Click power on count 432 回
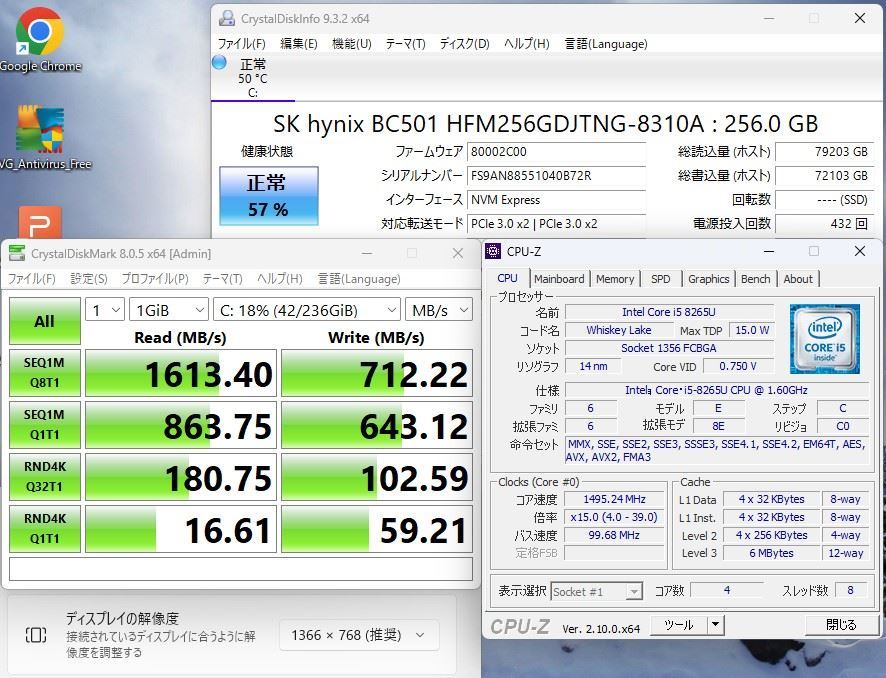Image resolution: width=886 pixels, height=678 pixels. coord(824,224)
